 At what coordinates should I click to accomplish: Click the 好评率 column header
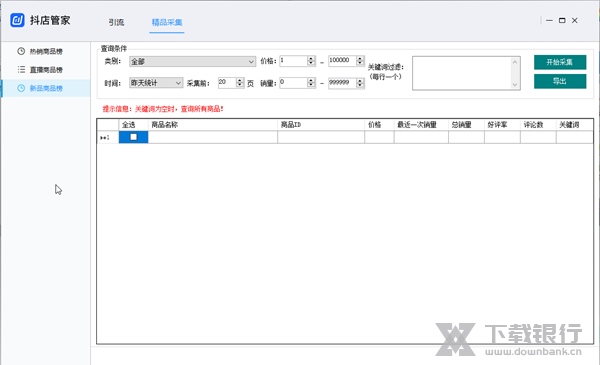point(502,125)
